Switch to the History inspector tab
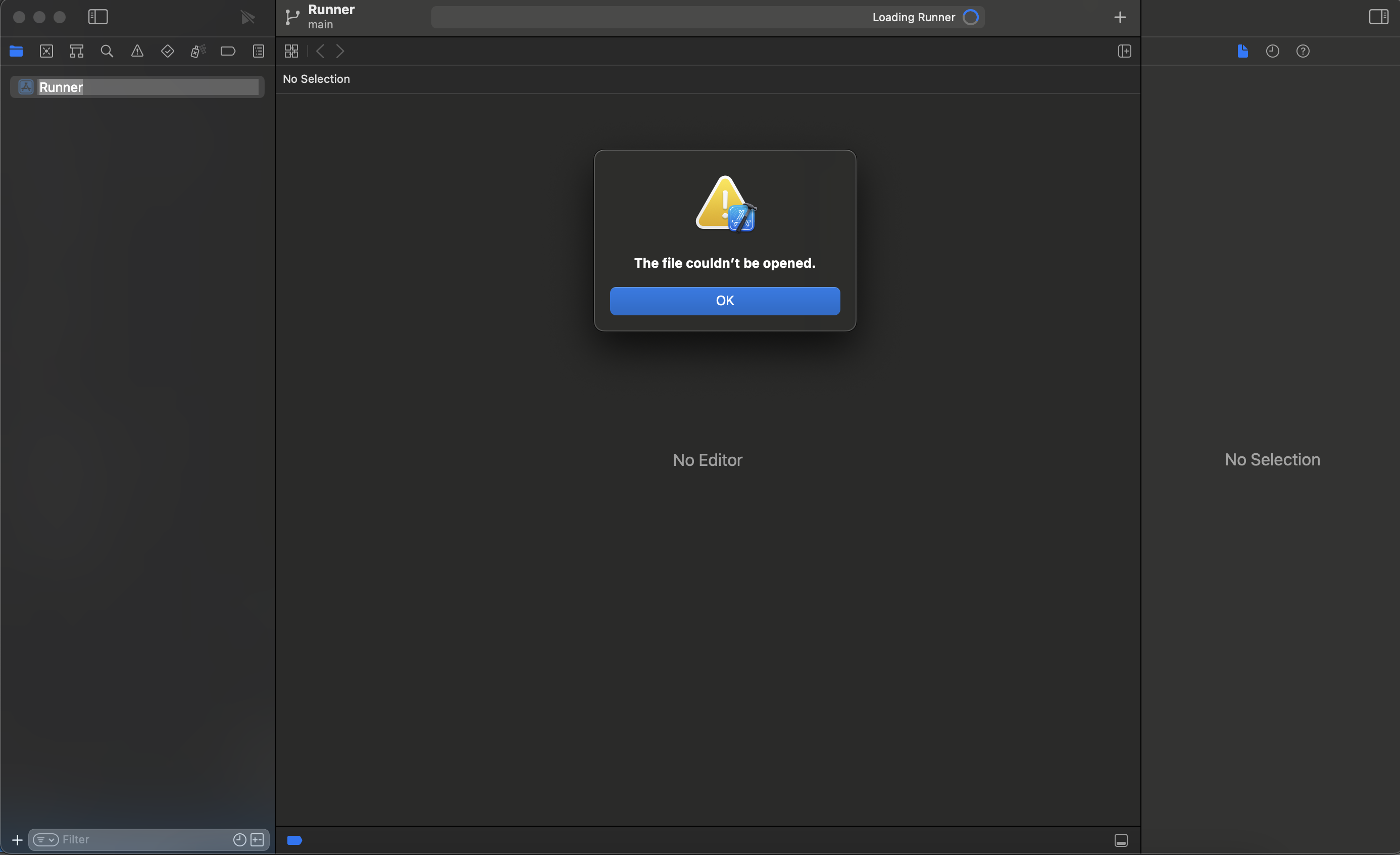This screenshot has width=1400, height=855. pyautogui.click(x=1272, y=51)
